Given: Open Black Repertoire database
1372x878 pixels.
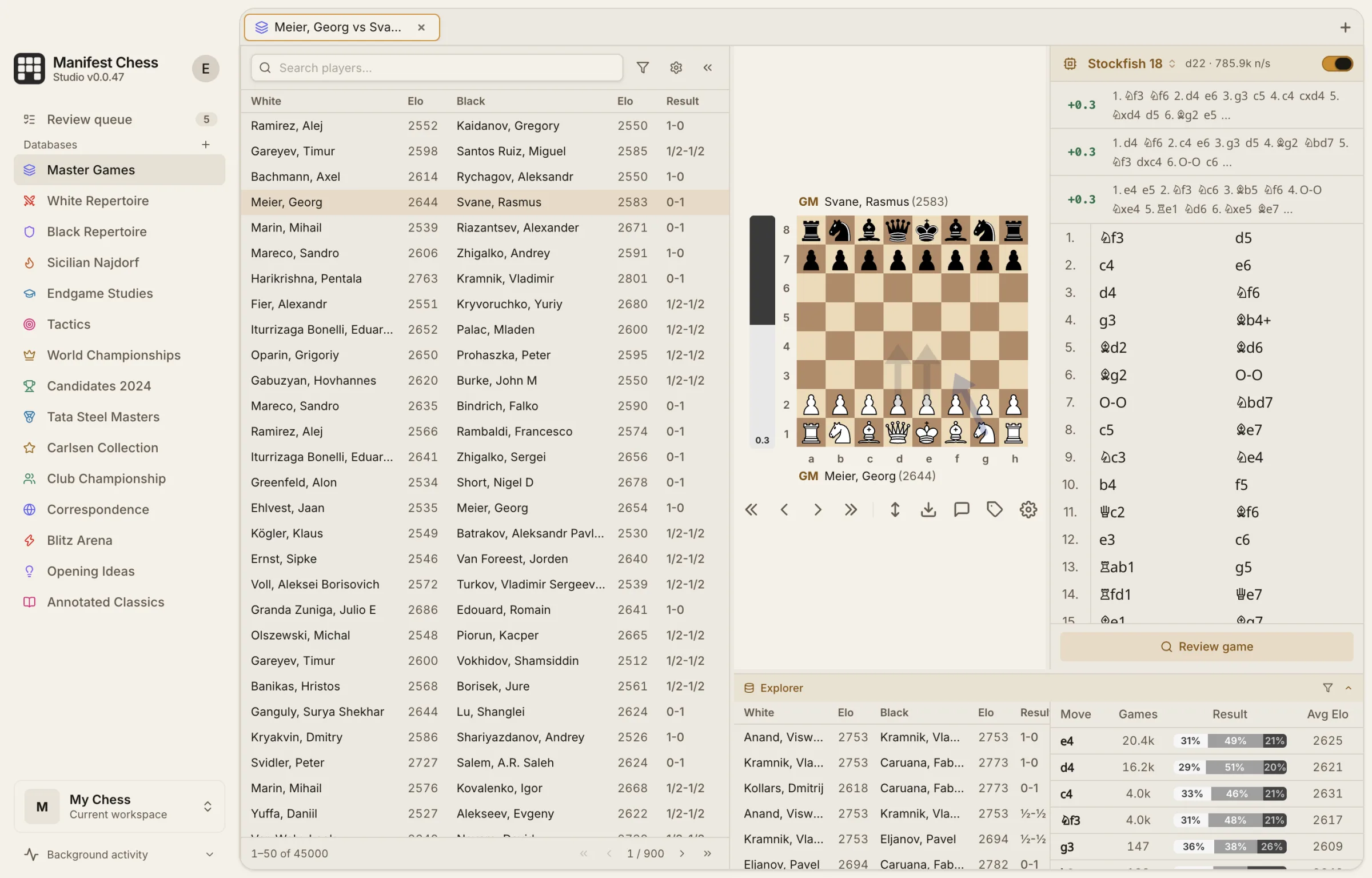Looking at the screenshot, I should point(119,232).
